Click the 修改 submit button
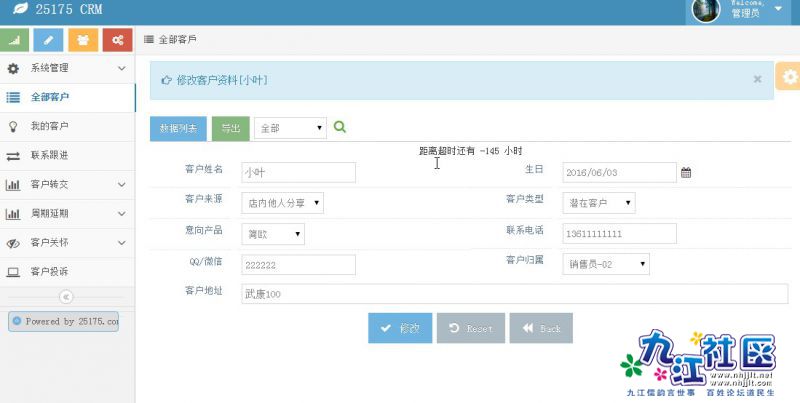This screenshot has width=800, height=403. [x=400, y=328]
